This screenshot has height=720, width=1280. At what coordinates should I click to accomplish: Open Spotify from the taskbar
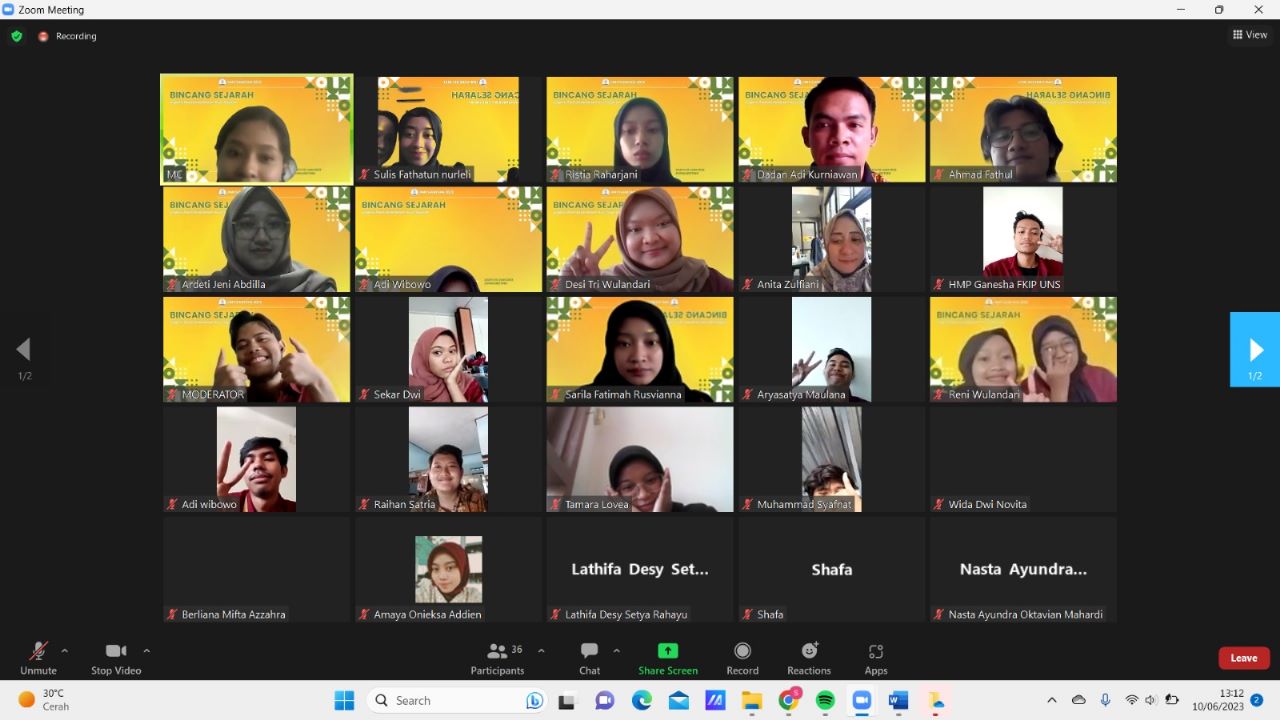click(x=825, y=700)
